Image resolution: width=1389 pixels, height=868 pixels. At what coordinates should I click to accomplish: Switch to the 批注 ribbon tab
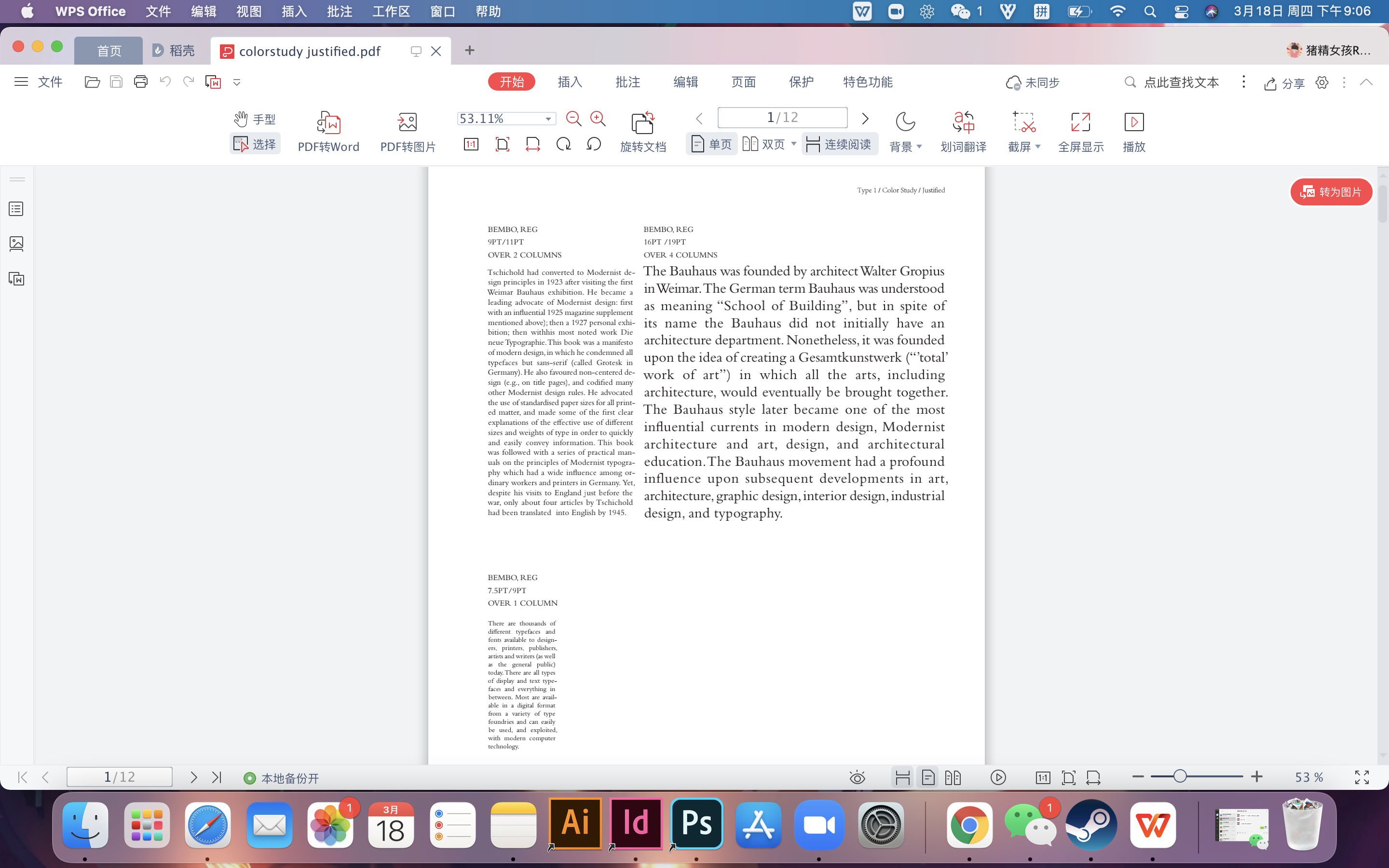pyautogui.click(x=627, y=82)
